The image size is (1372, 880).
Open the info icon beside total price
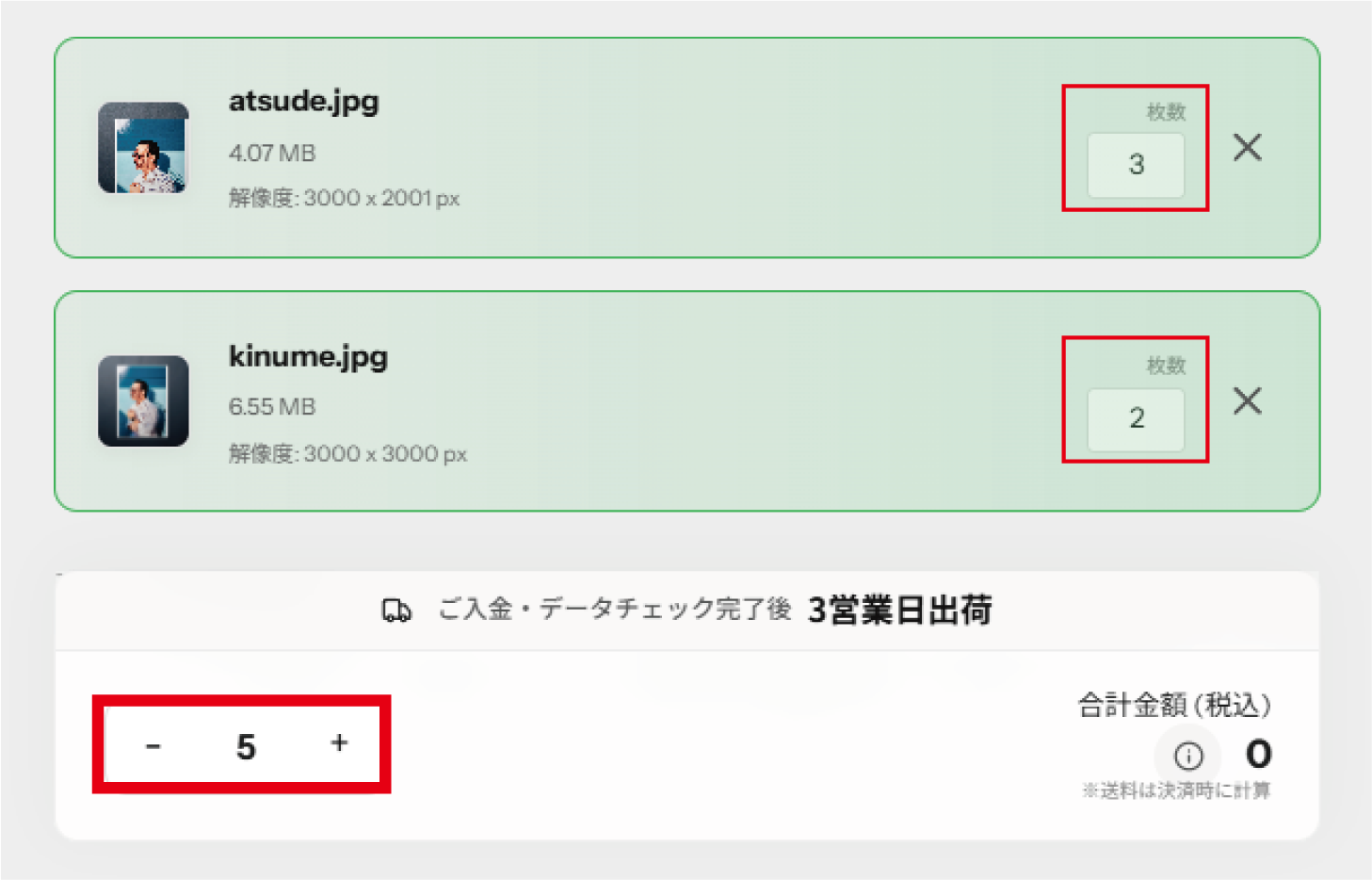click(x=1188, y=756)
